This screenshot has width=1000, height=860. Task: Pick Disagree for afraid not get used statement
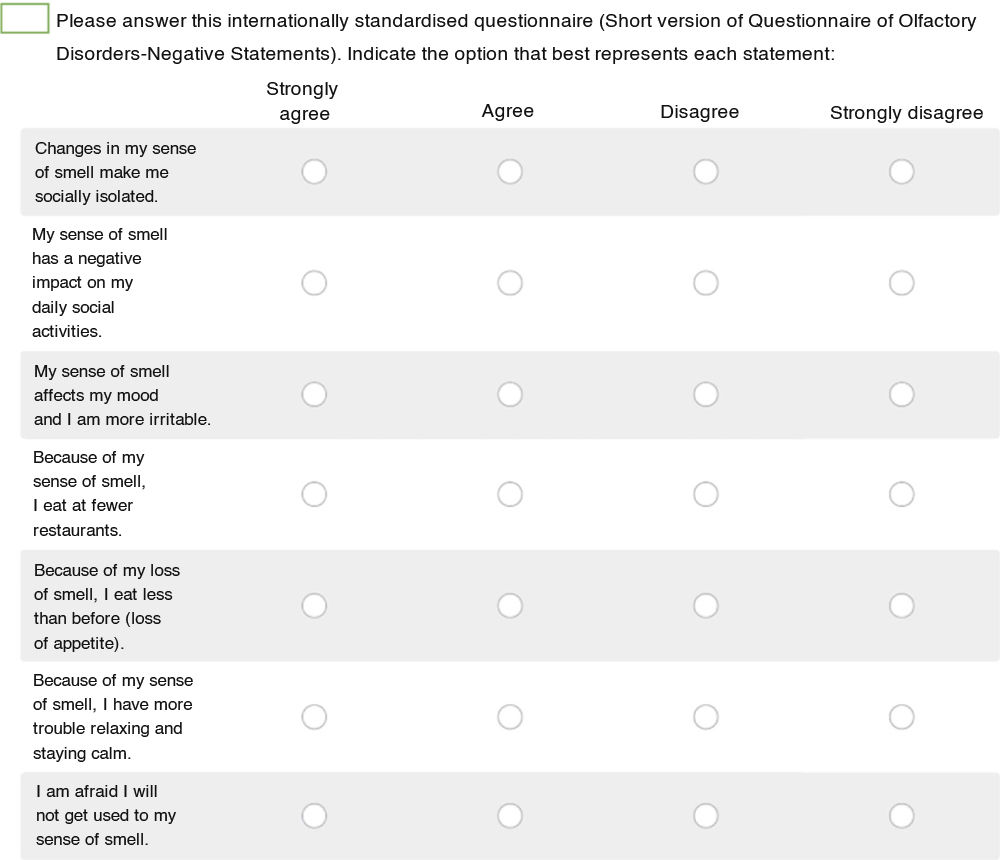point(706,816)
